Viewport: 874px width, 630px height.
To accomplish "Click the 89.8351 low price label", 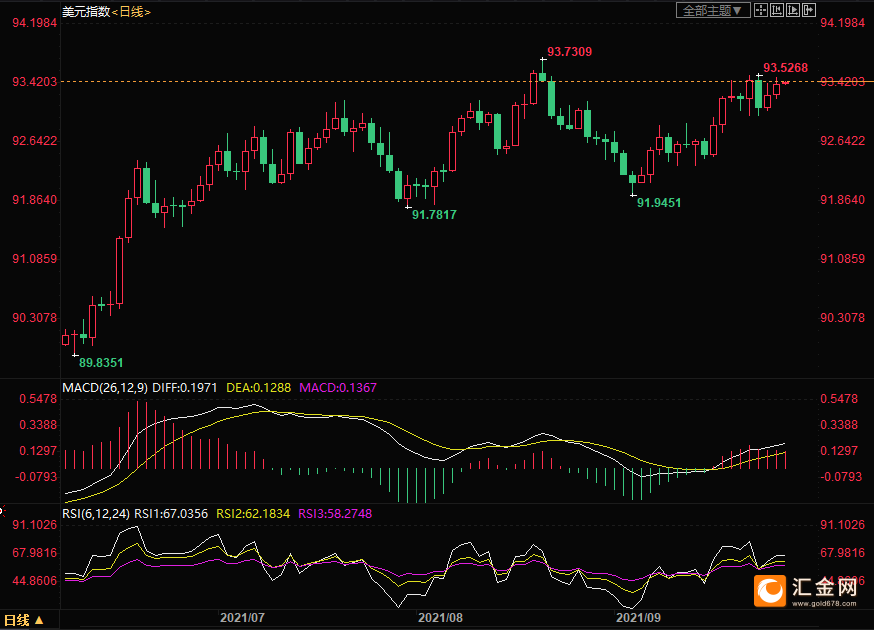I will 101,363.
